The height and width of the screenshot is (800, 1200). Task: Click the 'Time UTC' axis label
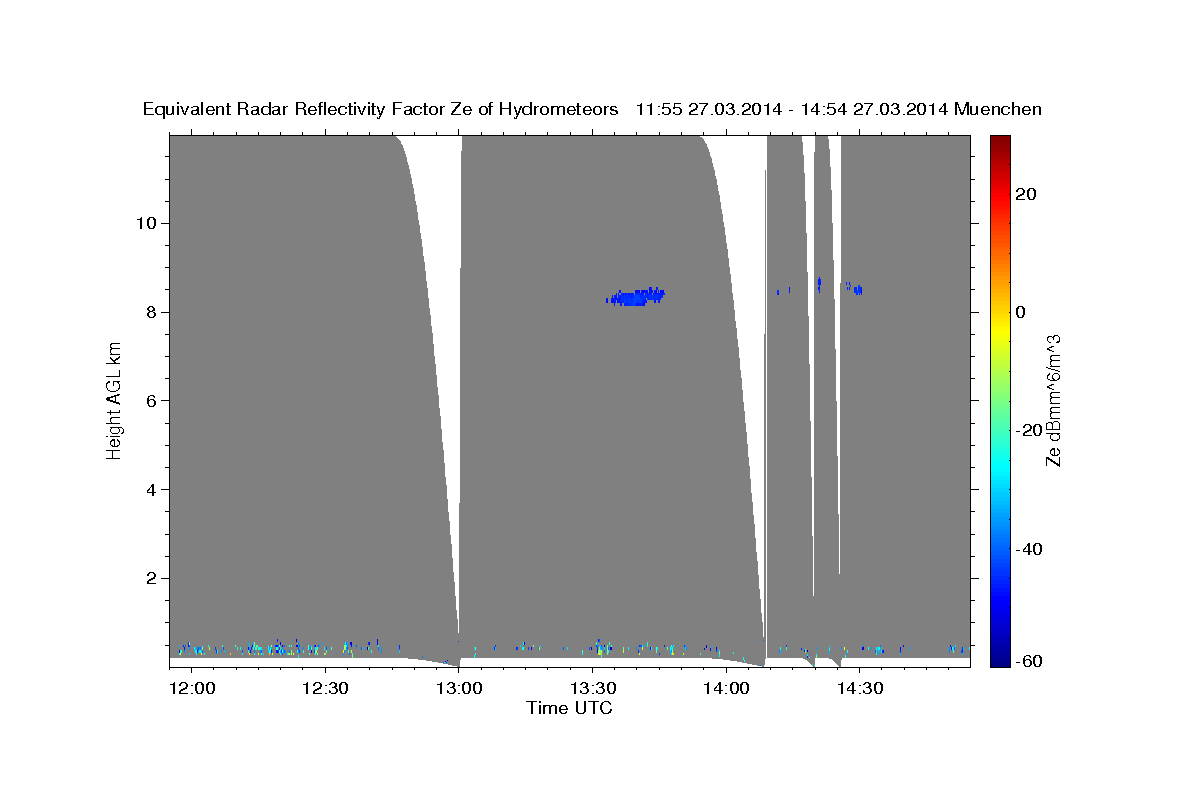coord(569,708)
